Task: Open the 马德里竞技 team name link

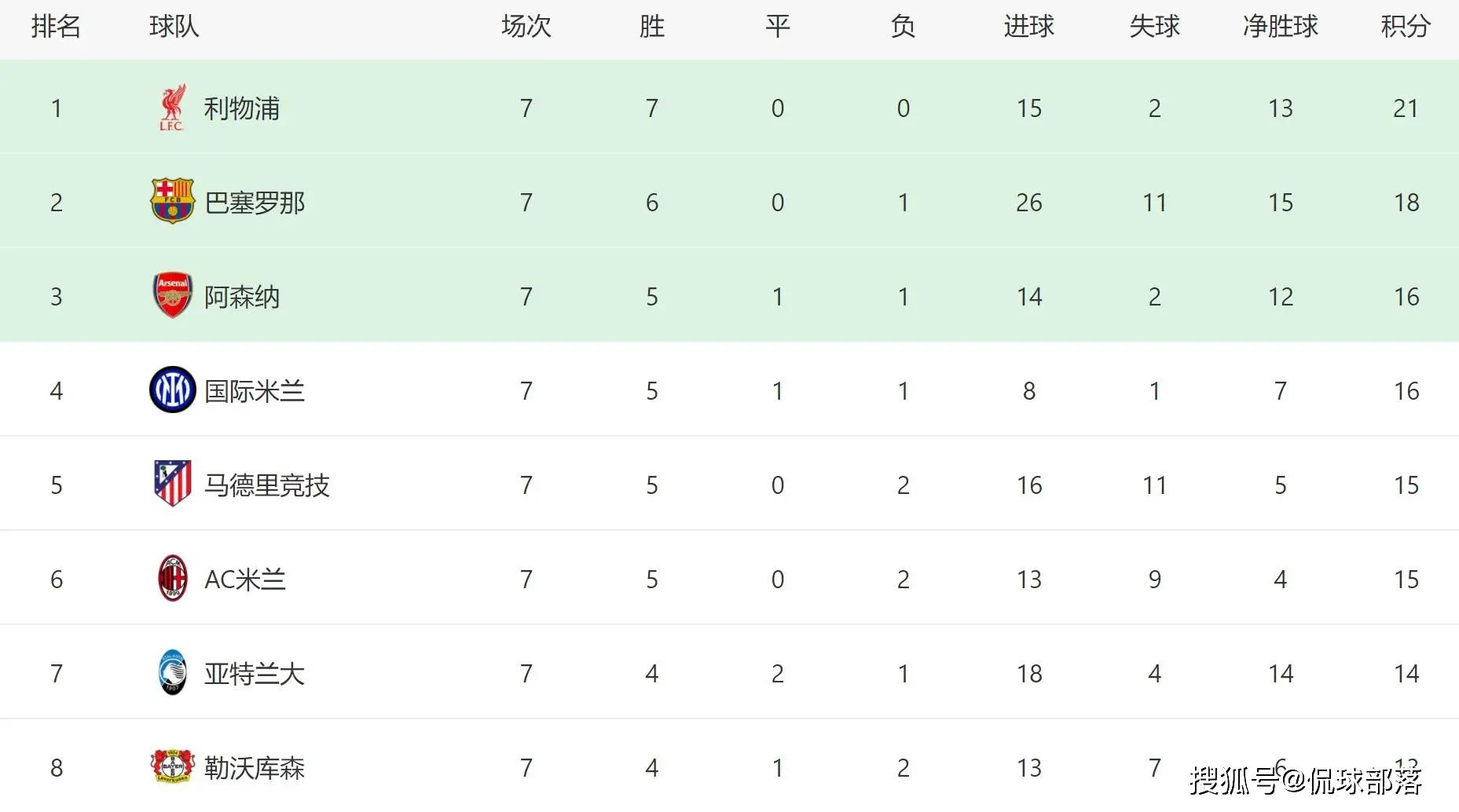Action: pyautogui.click(x=267, y=485)
